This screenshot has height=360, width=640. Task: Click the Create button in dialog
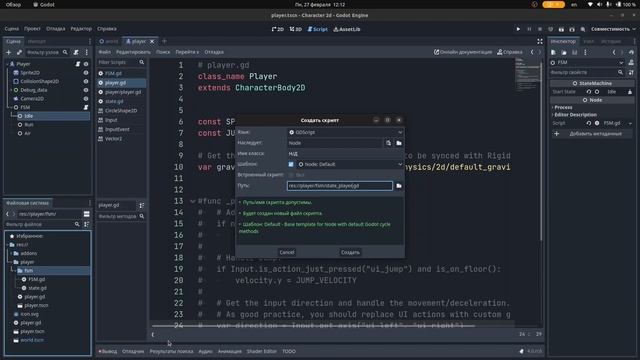pos(350,252)
